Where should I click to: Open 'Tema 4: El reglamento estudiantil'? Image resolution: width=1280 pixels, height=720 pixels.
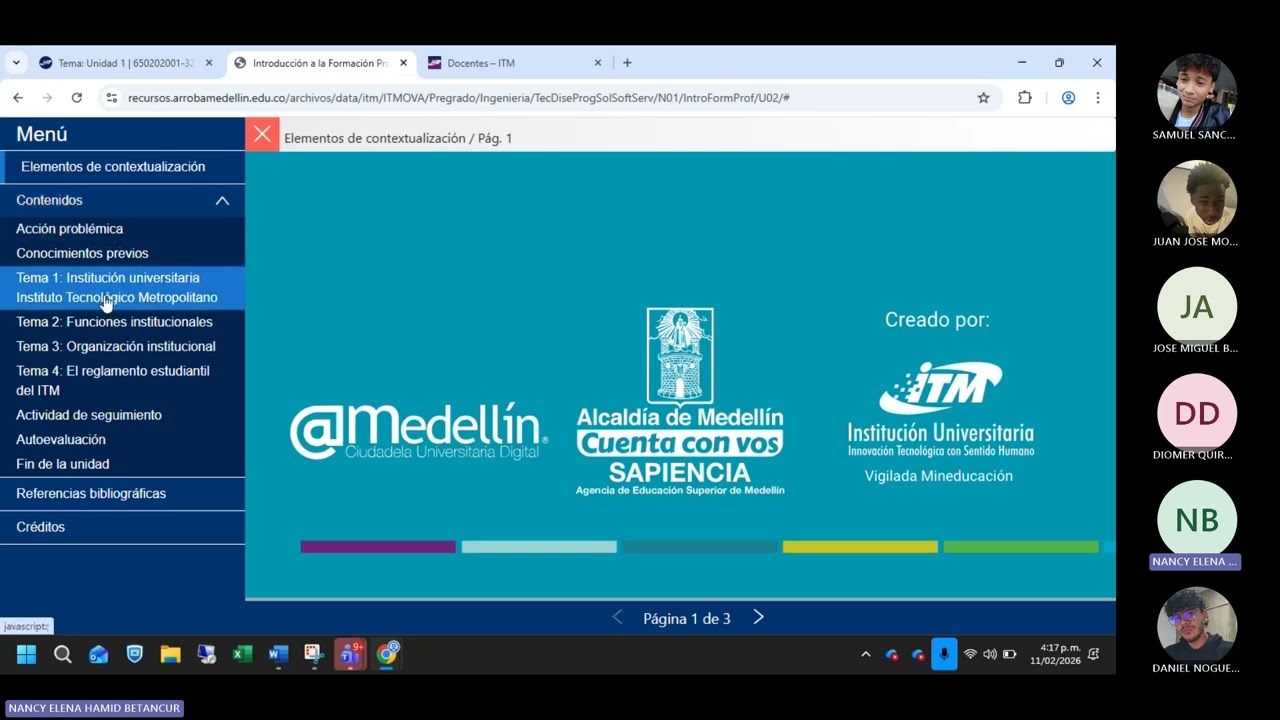pos(113,380)
